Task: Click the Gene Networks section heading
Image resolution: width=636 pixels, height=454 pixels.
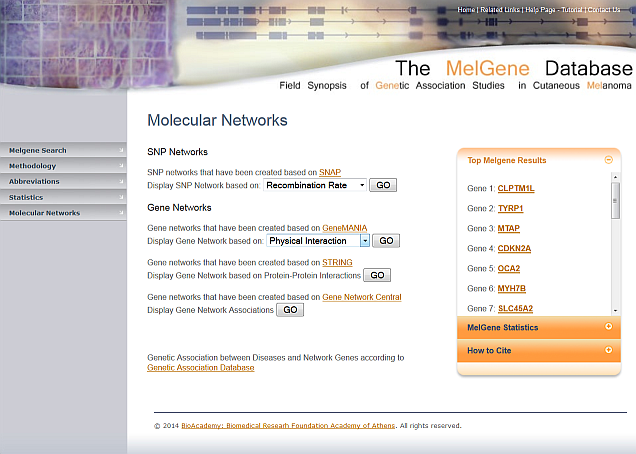Action: point(179,208)
